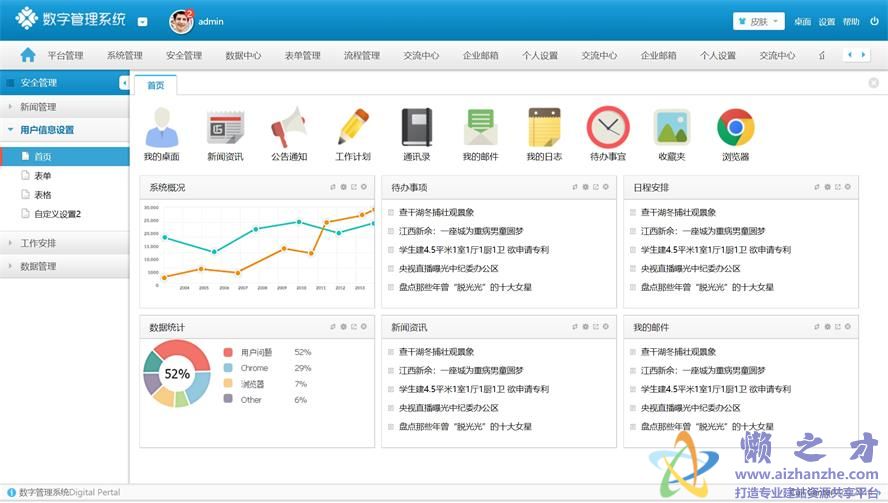Click the admin user avatar

pos(181,22)
